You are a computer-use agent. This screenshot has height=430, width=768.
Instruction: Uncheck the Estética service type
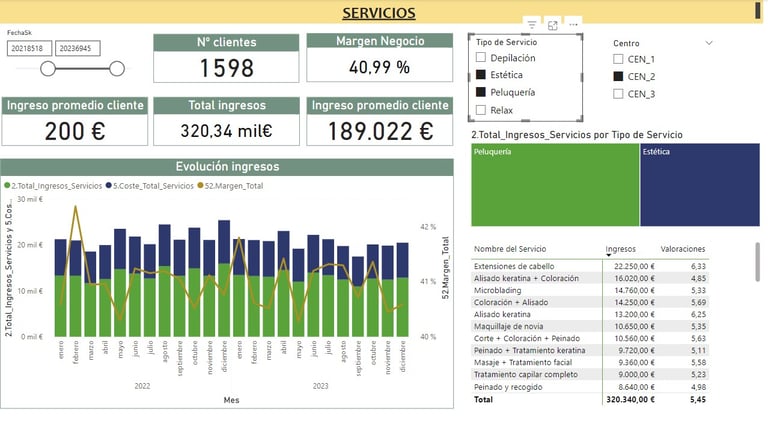point(481,74)
